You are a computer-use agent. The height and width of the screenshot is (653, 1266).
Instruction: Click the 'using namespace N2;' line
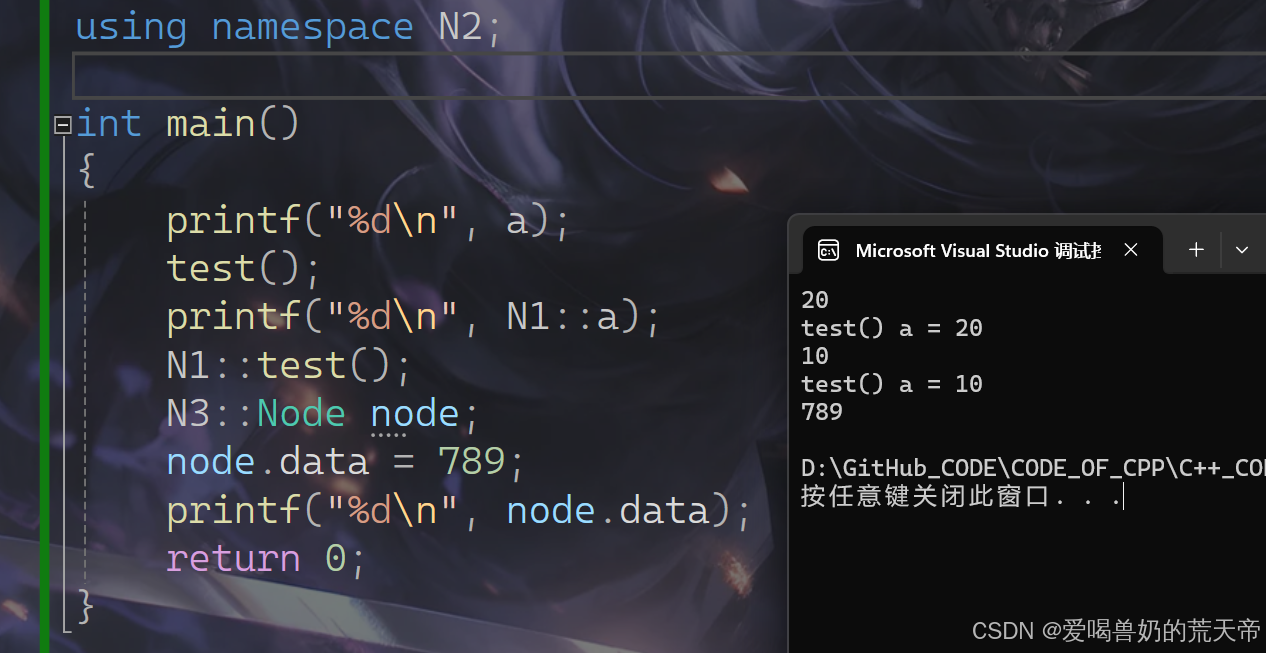tap(288, 27)
